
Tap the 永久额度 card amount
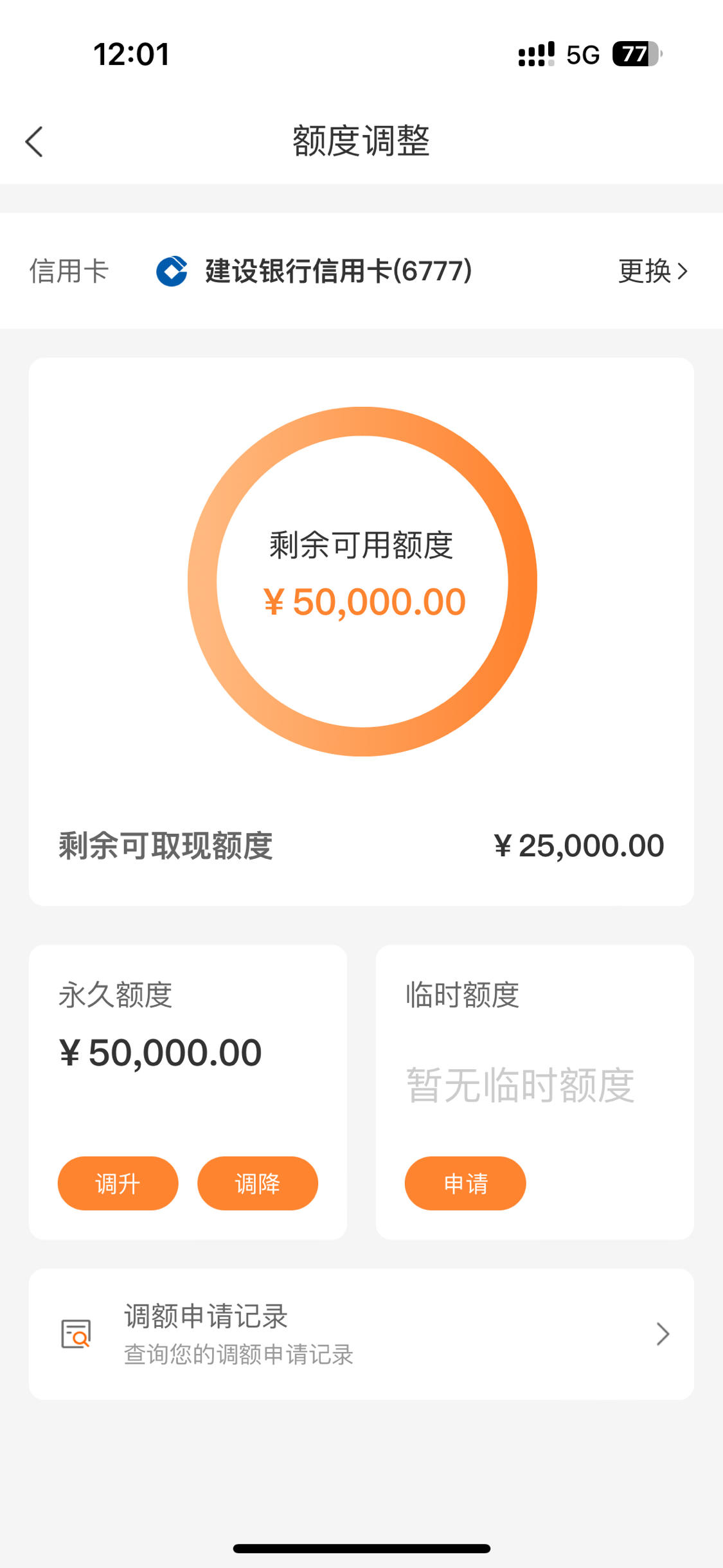(161, 1053)
